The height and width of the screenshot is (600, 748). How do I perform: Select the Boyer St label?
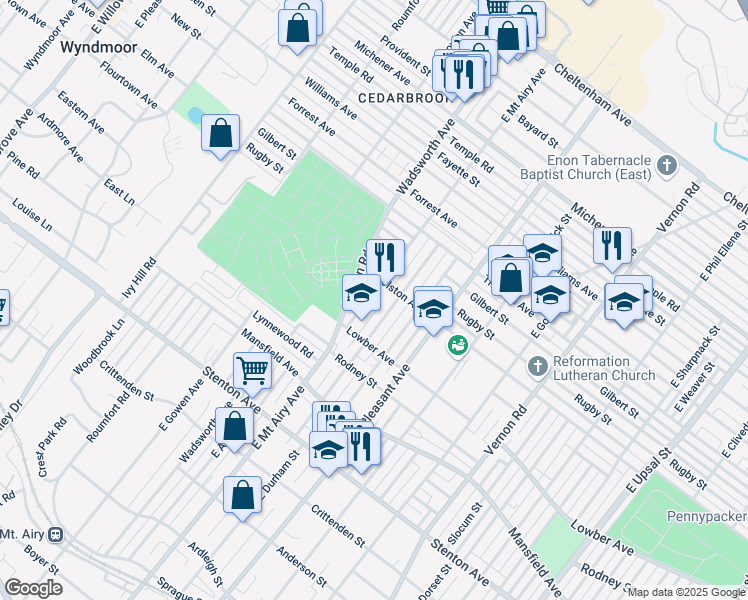[41, 559]
